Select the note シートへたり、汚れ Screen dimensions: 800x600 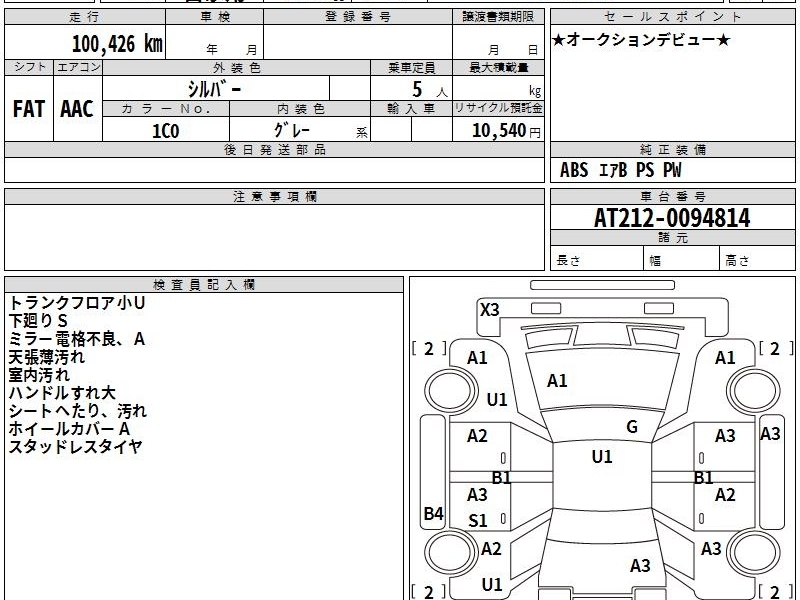(x=78, y=411)
